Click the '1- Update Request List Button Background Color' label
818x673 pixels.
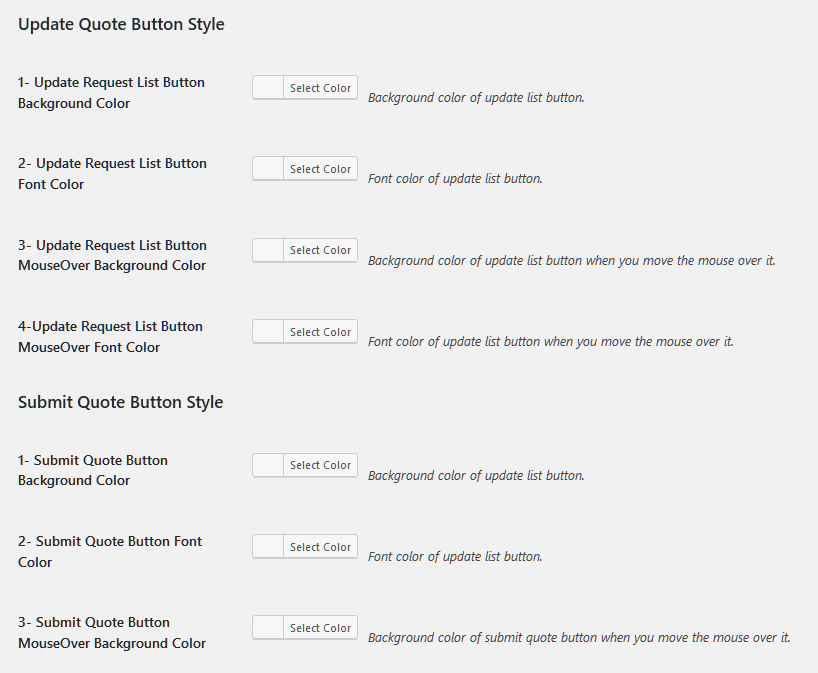pyautogui.click(x=111, y=93)
